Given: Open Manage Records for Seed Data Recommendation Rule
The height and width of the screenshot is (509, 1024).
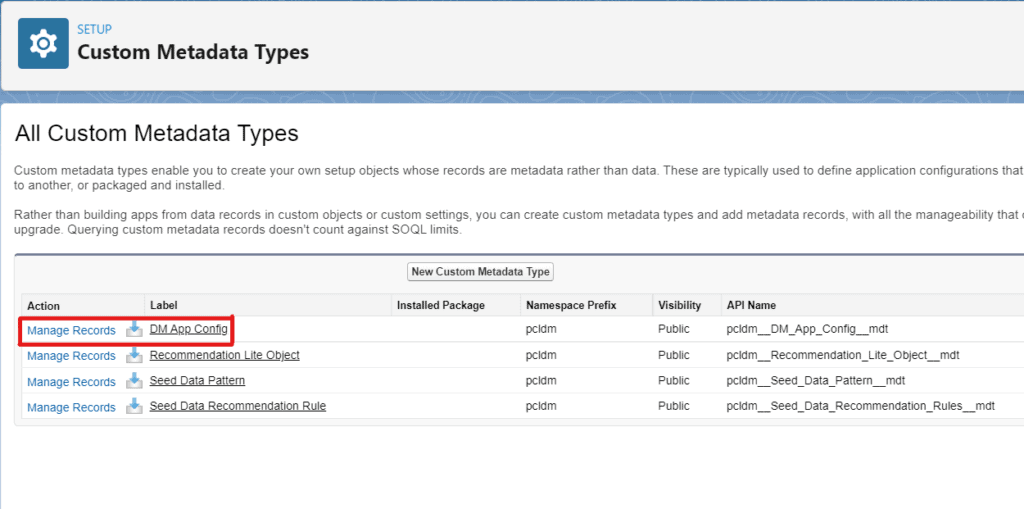Looking at the screenshot, I should [x=71, y=408].
